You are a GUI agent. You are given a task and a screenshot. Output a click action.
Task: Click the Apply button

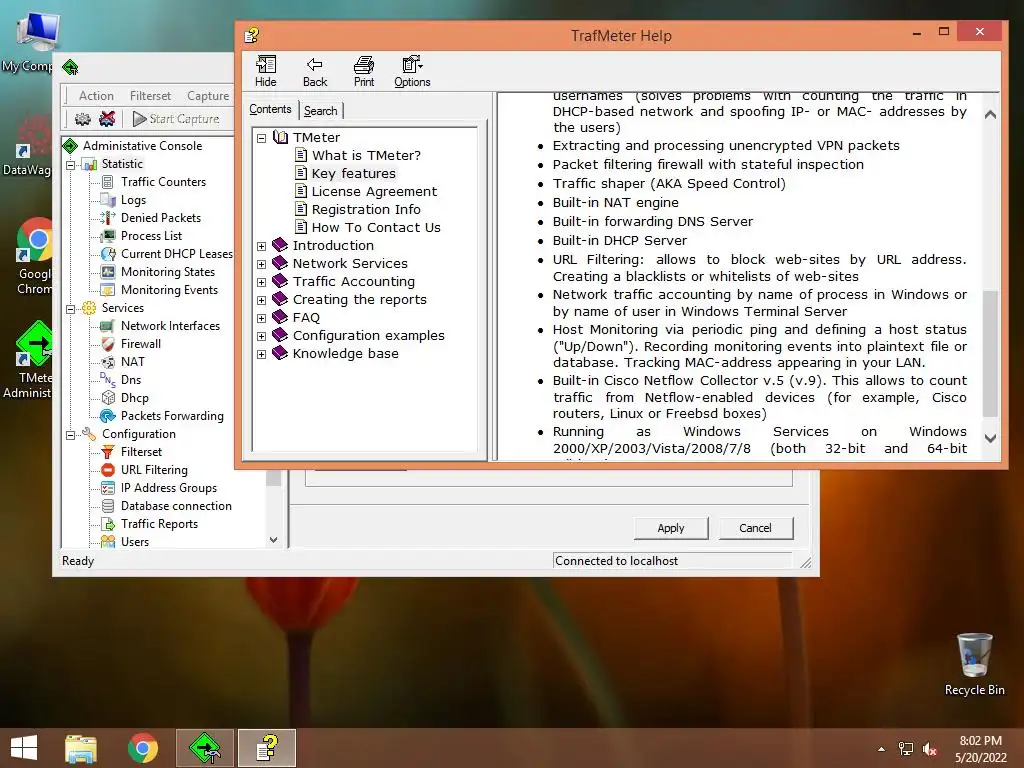coord(671,528)
